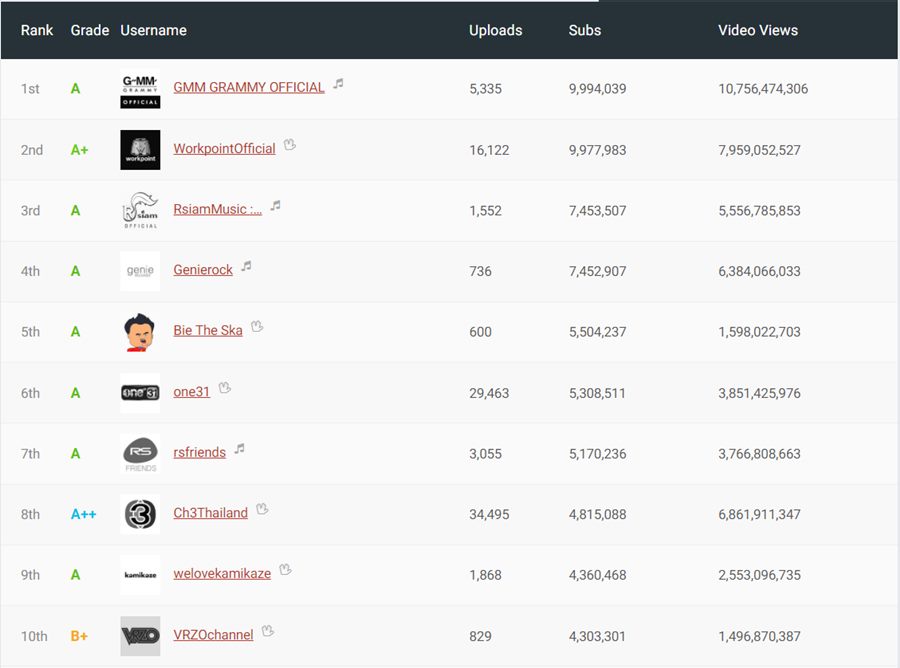Click the 10th rank cell
The image size is (900, 668).
(x=34, y=636)
